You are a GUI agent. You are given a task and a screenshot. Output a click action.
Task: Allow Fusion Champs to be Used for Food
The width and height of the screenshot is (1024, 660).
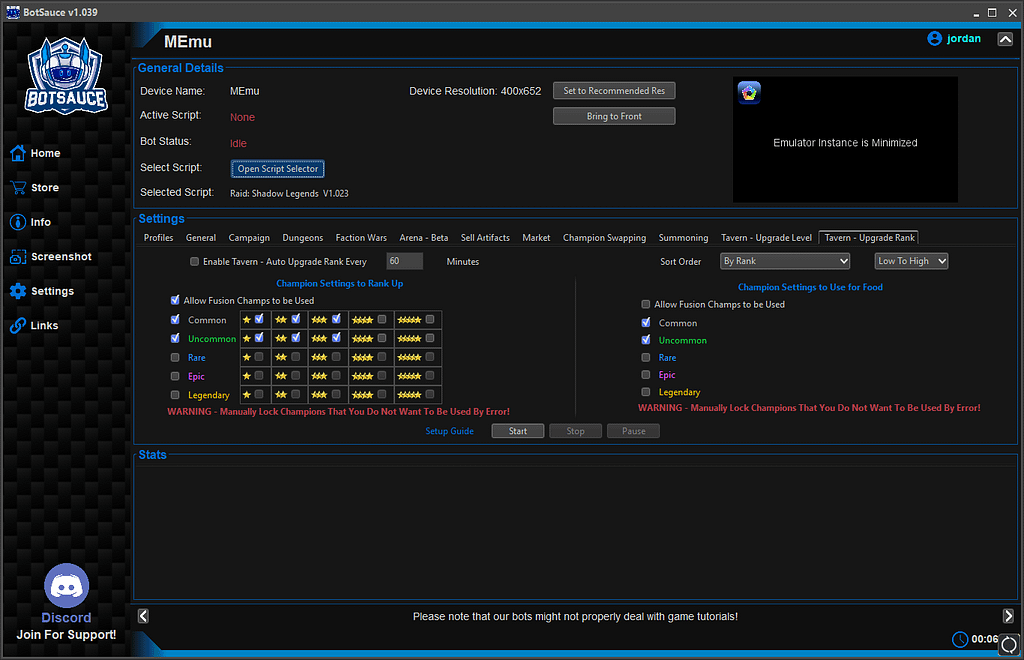pos(645,304)
